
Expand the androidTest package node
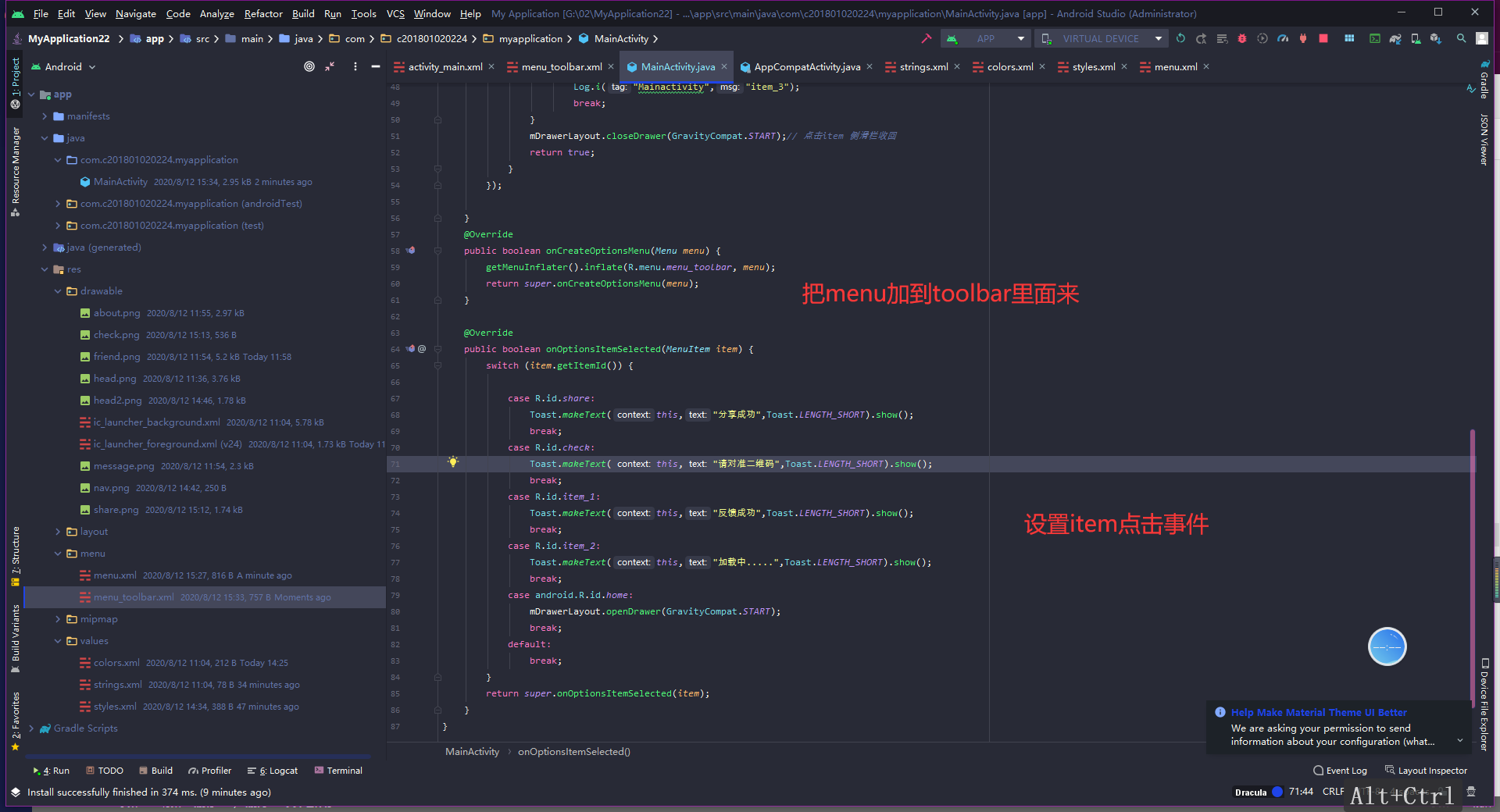coord(58,204)
